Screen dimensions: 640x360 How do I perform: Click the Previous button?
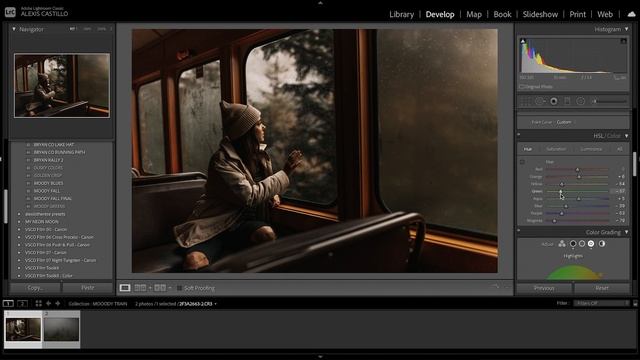pyautogui.click(x=544, y=288)
